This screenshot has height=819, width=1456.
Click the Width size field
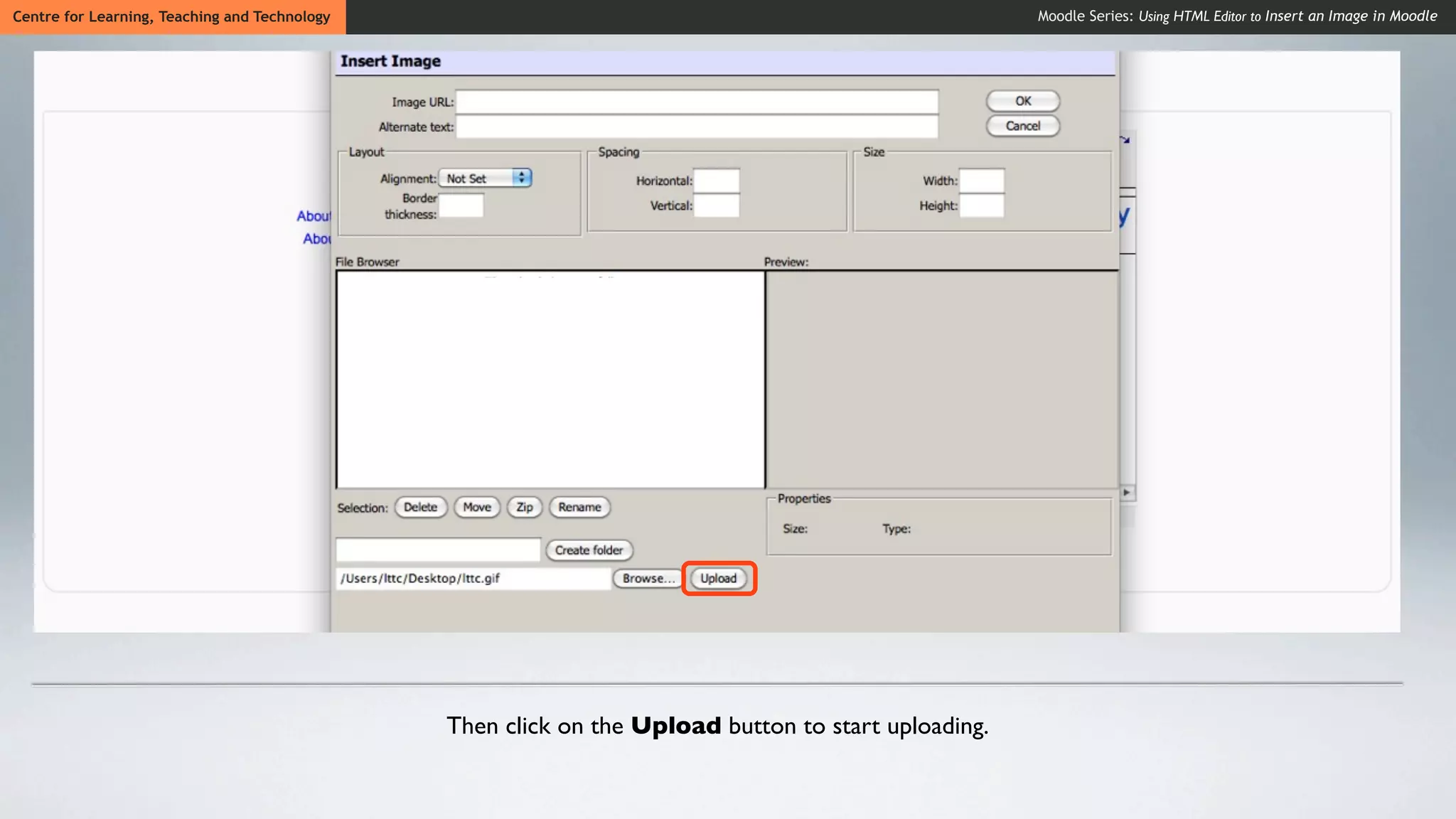pos(982,181)
